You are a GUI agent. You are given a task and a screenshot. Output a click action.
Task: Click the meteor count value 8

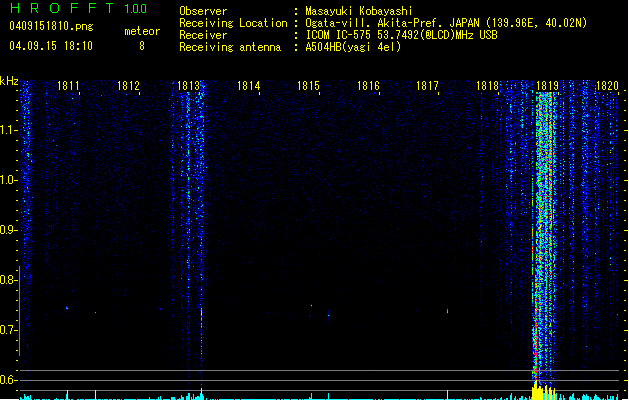pyautogui.click(x=142, y=46)
